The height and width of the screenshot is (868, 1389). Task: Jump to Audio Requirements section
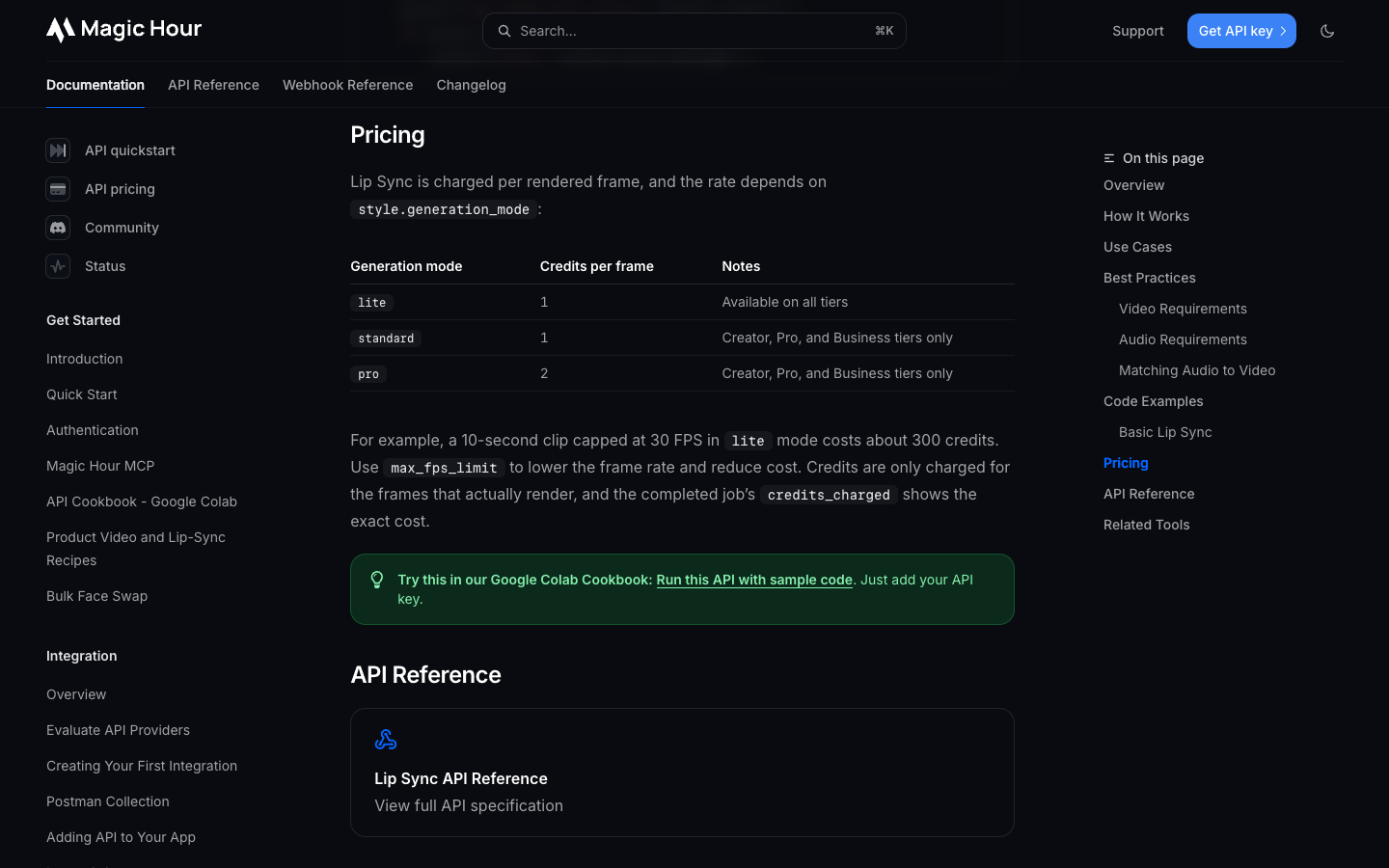coord(1184,339)
